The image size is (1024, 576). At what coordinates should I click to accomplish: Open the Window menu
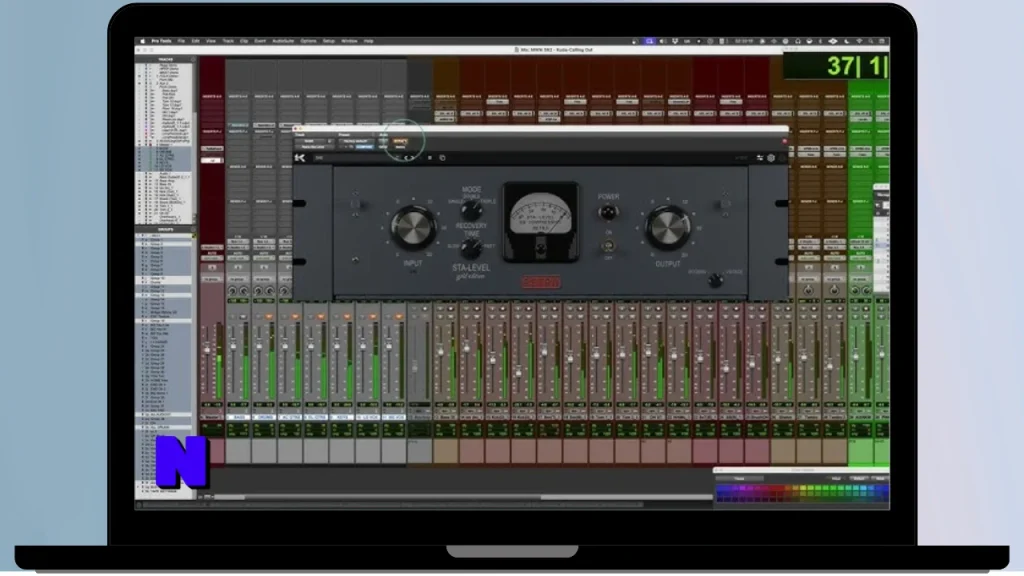349,41
